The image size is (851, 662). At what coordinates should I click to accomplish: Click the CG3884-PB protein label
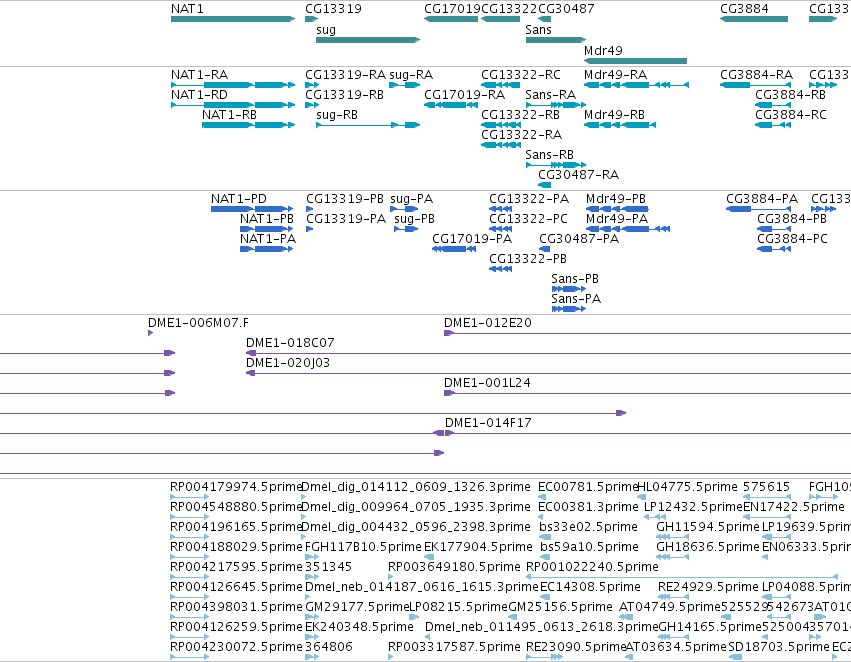click(x=792, y=219)
